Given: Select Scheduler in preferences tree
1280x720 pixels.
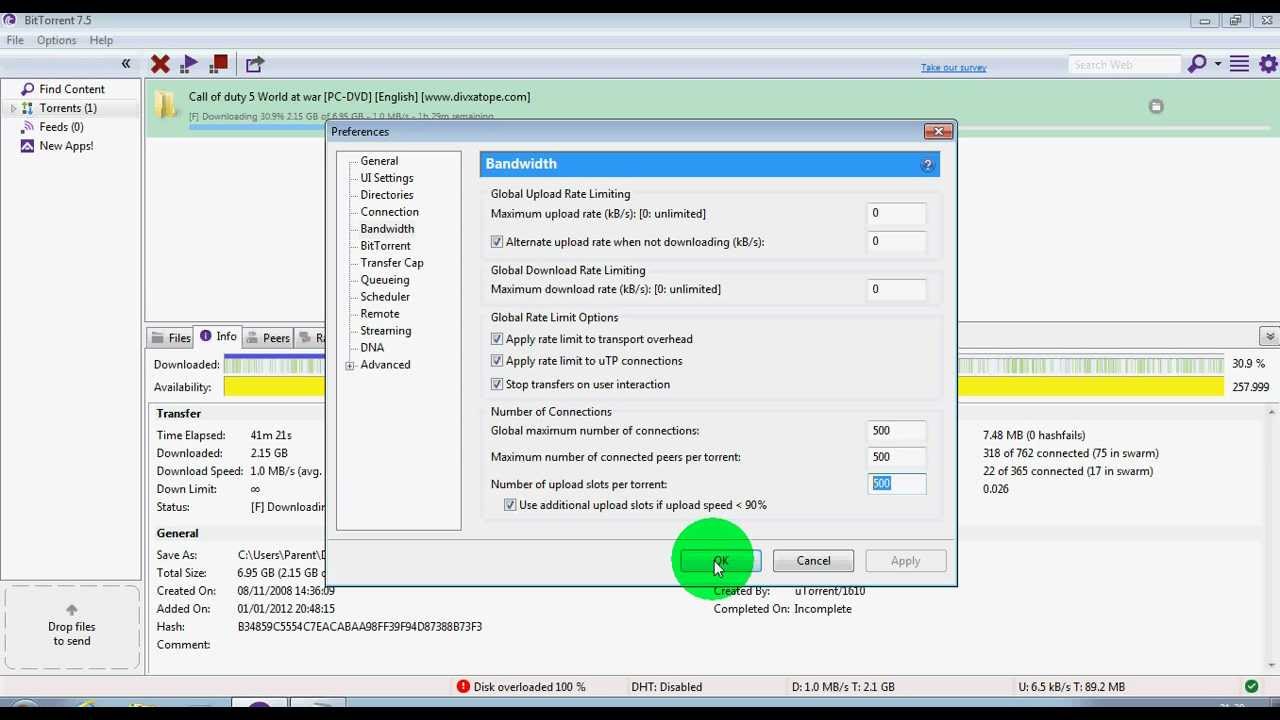Looking at the screenshot, I should pyautogui.click(x=385, y=297).
